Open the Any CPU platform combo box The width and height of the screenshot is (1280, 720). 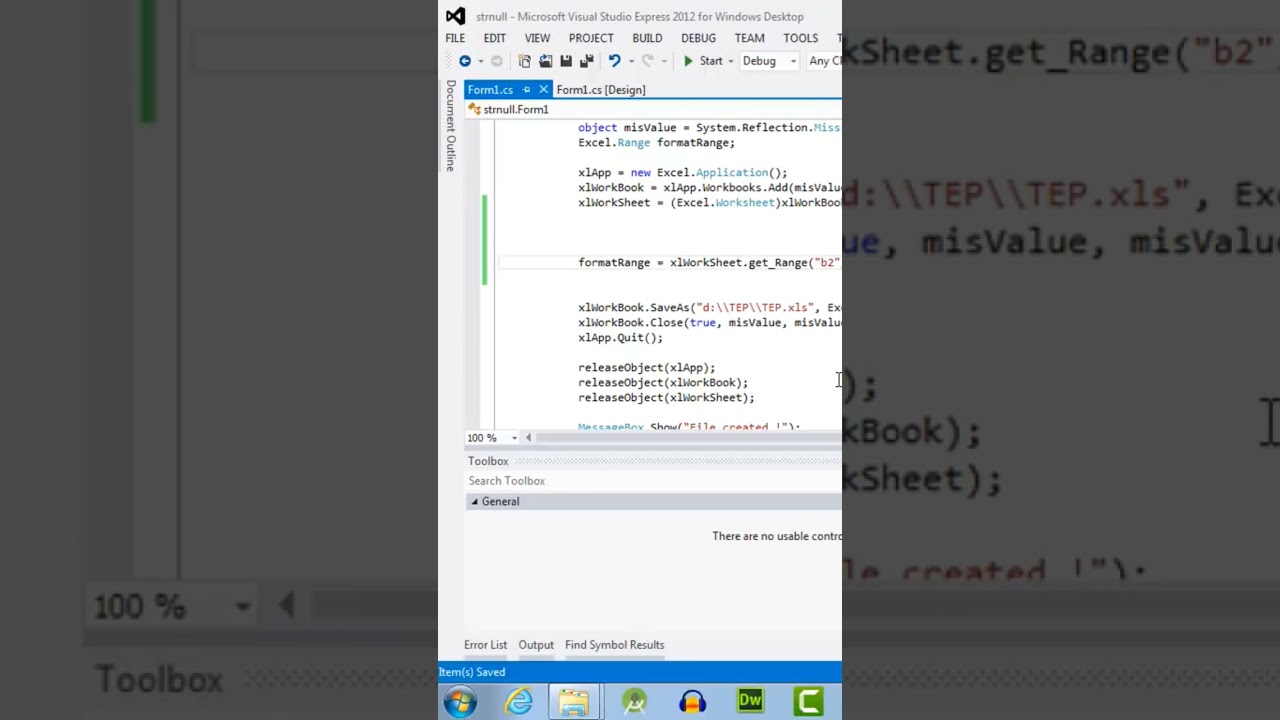coord(824,61)
